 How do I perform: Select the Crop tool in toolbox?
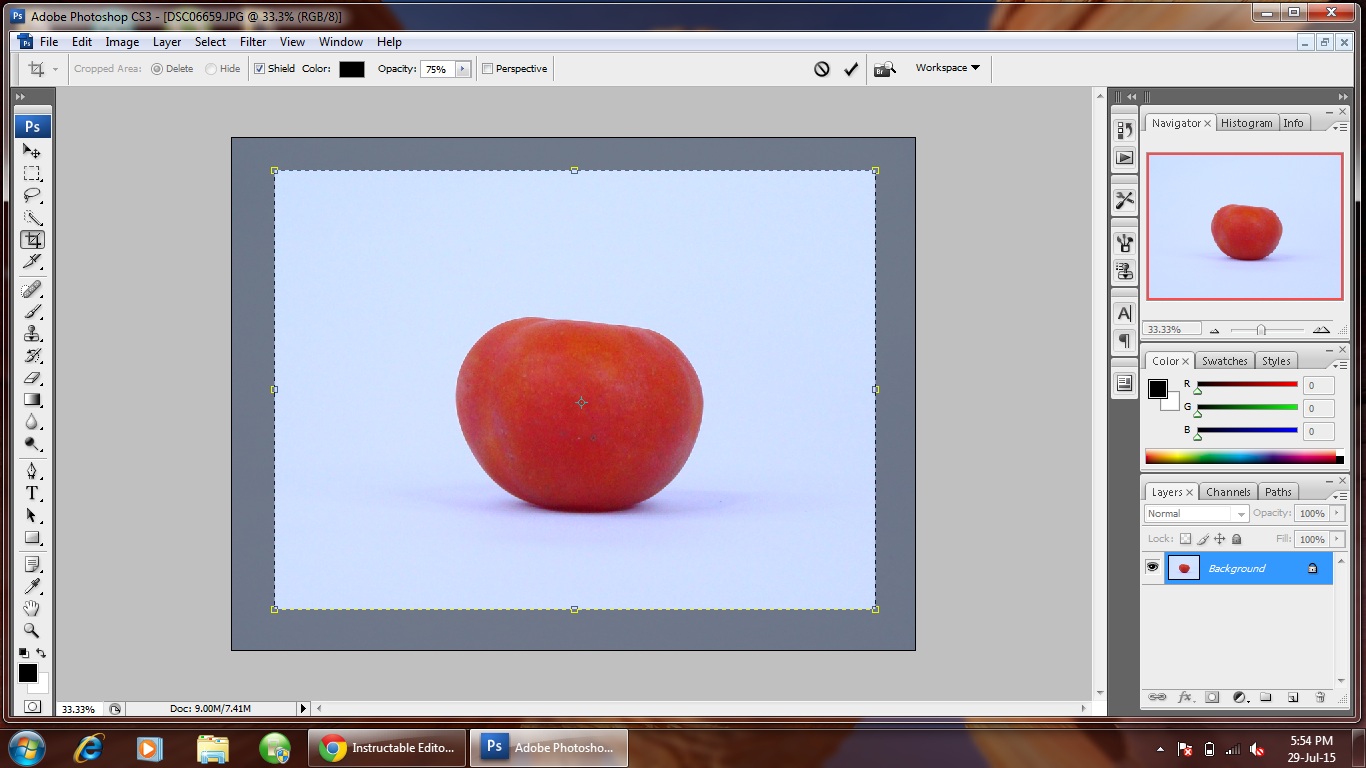(x=32, y=240)
